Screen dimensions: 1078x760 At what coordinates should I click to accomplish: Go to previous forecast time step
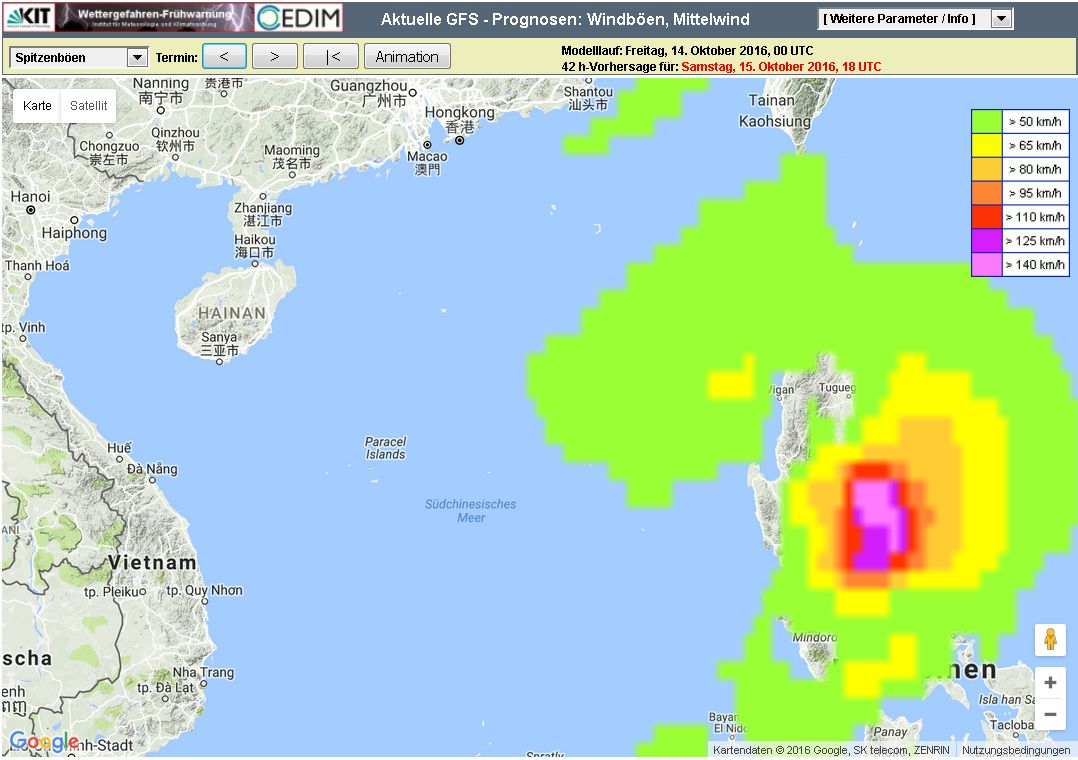pos(224,56)
